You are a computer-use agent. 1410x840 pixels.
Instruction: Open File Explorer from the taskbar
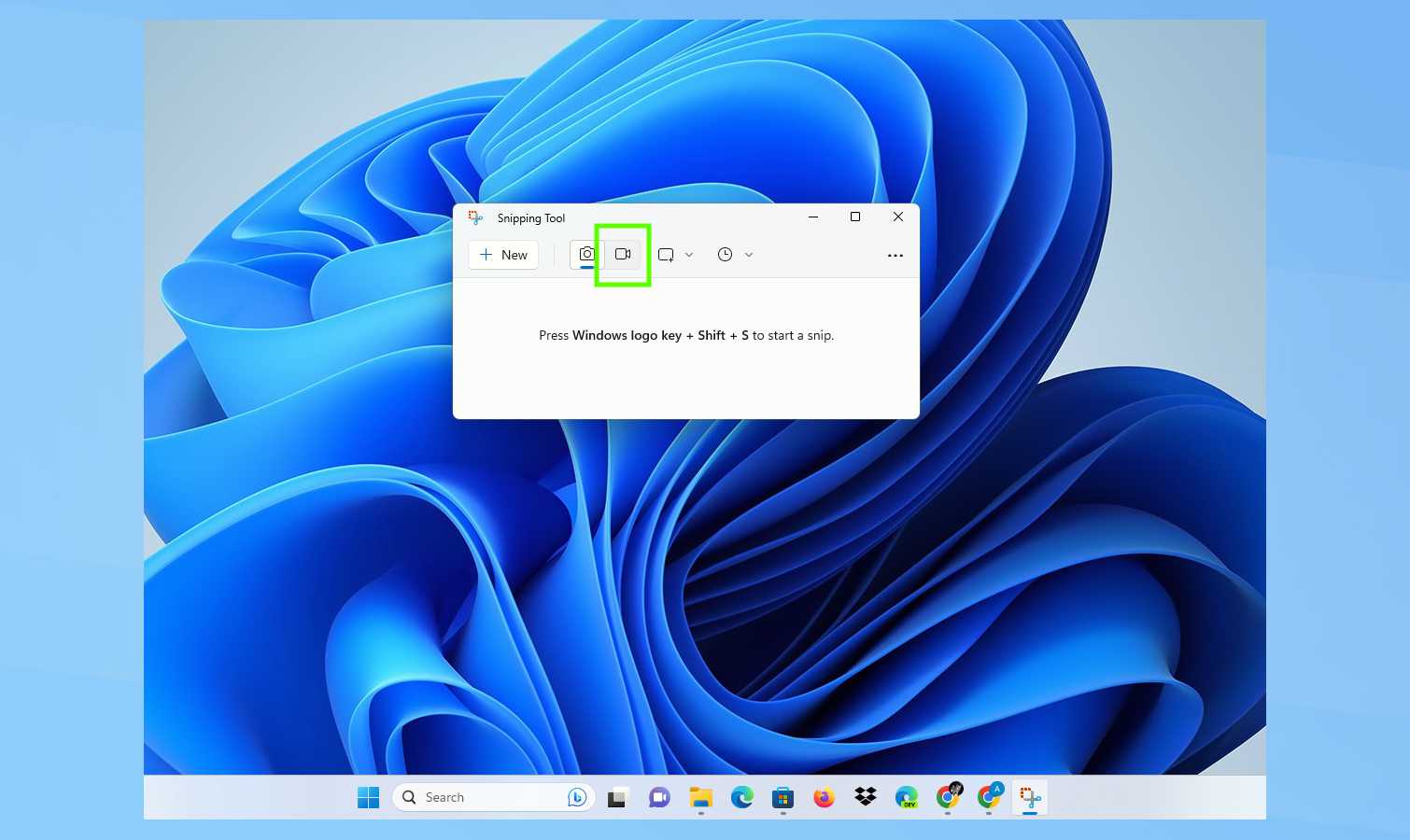click(700, 797)
